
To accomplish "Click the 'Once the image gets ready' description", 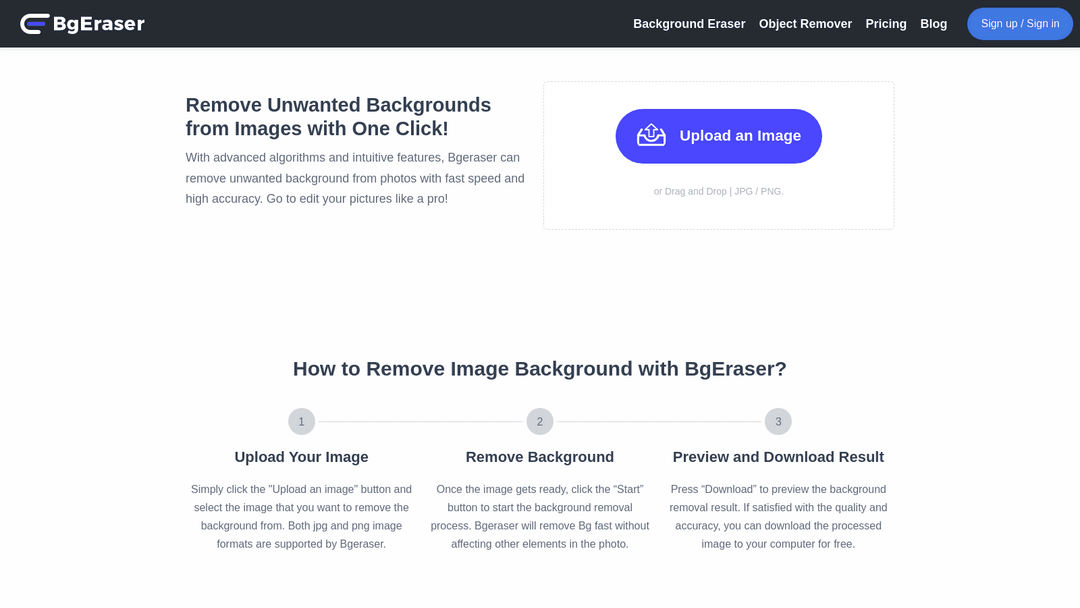I will pyautogui.click(x=540, y=516).
